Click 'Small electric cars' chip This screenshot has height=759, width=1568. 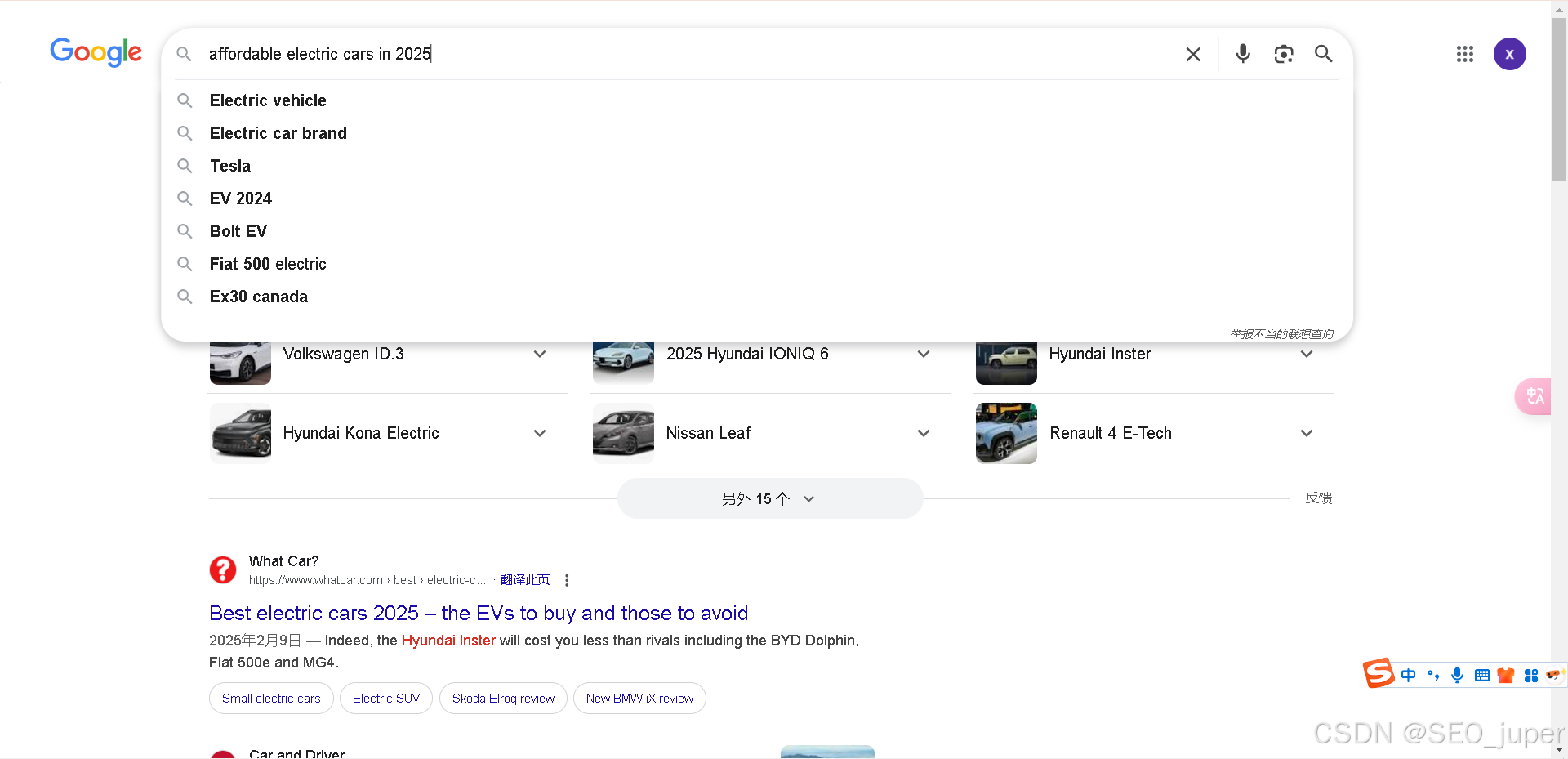point(271,699)
